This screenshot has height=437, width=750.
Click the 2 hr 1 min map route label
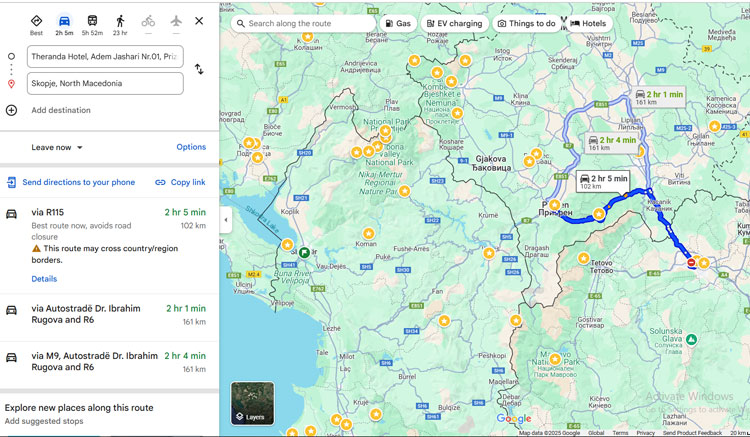pos(658,97)
